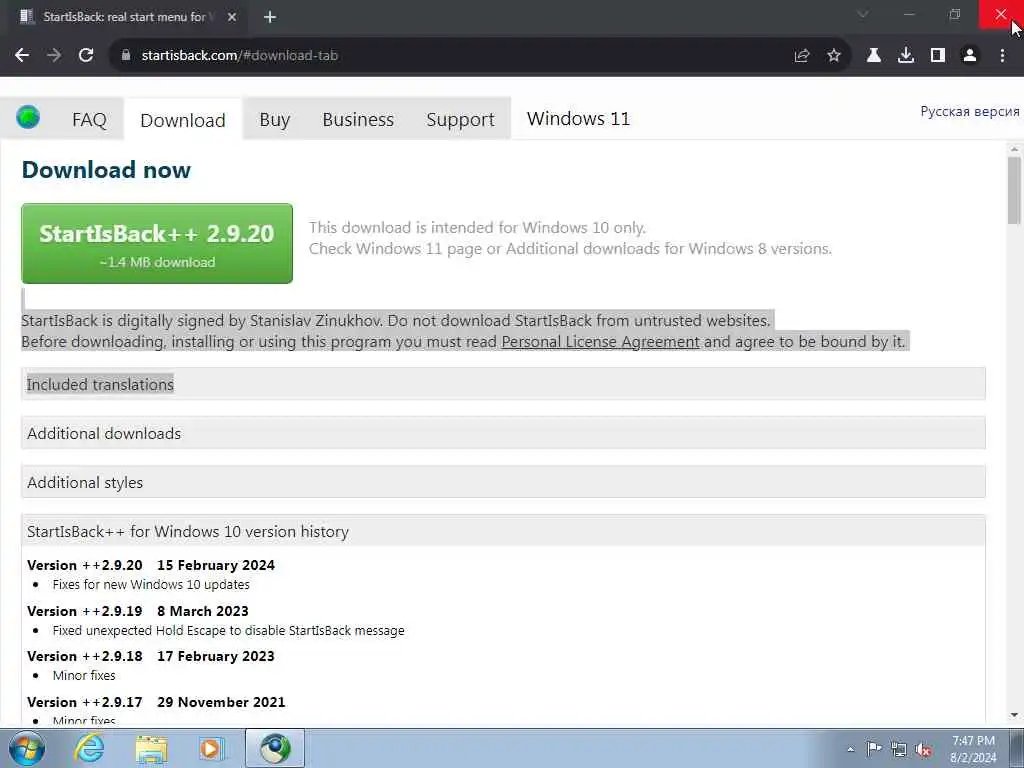Open Action Center flag icon
1024x768 pixels.
click(874, 749)
